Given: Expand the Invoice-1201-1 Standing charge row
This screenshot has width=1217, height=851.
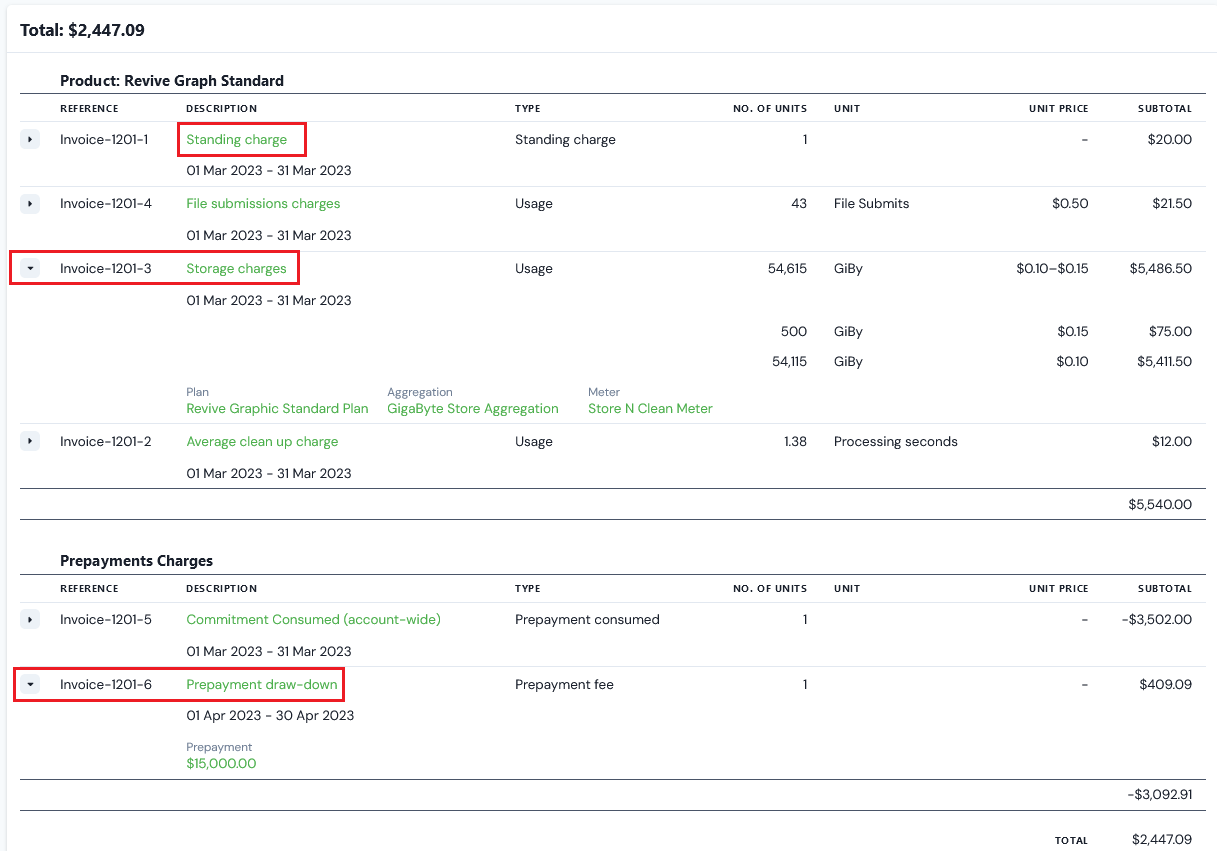Looking at the screenshot, I should [x=29, y=139].
